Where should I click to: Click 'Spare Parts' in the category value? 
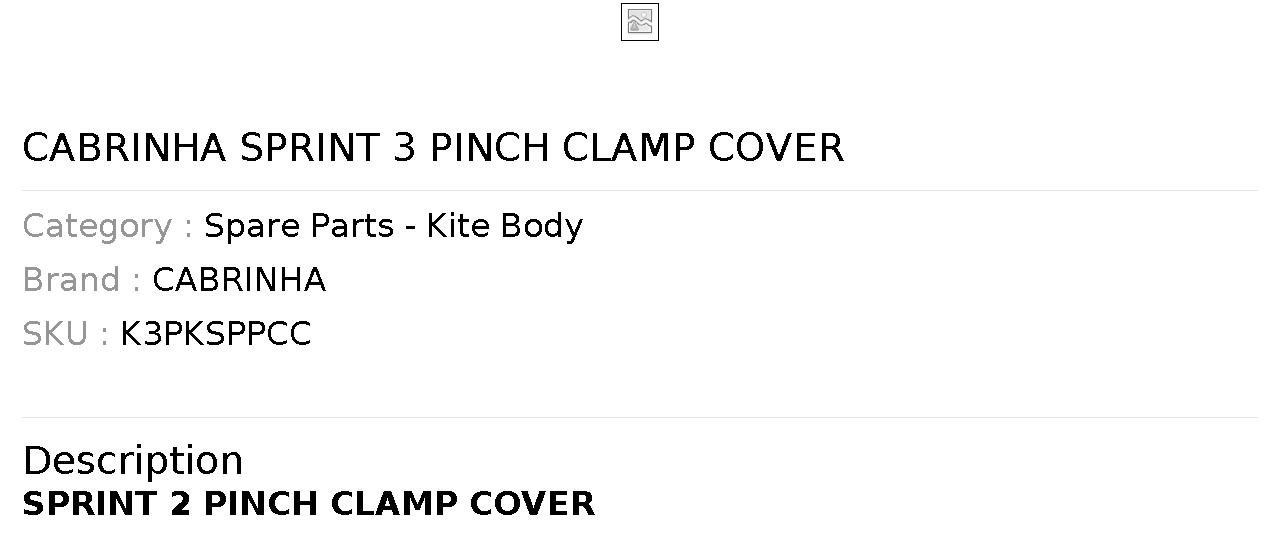pos(299,227)
